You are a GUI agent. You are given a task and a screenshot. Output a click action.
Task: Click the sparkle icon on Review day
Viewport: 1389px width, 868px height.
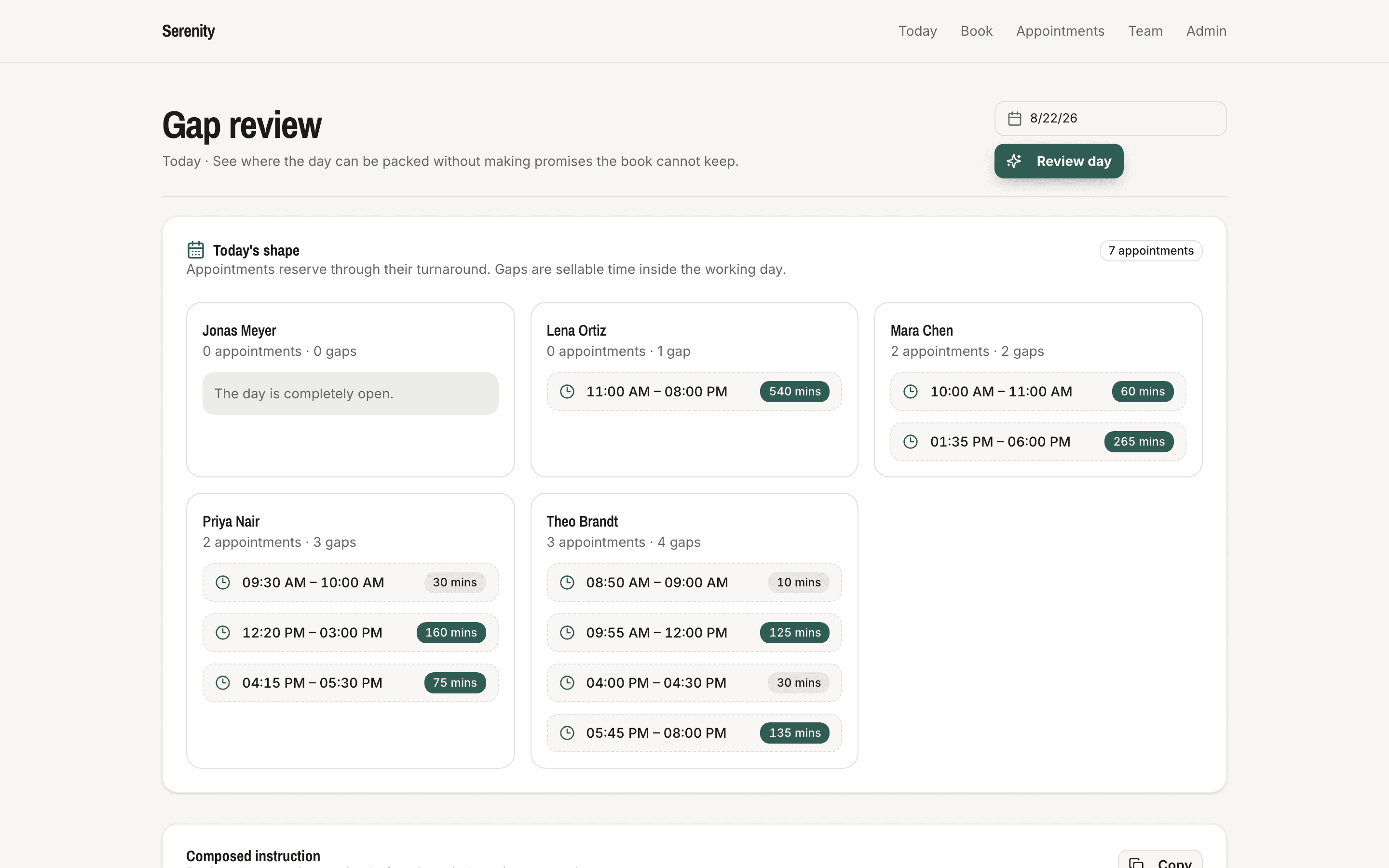click(1014, 162)
